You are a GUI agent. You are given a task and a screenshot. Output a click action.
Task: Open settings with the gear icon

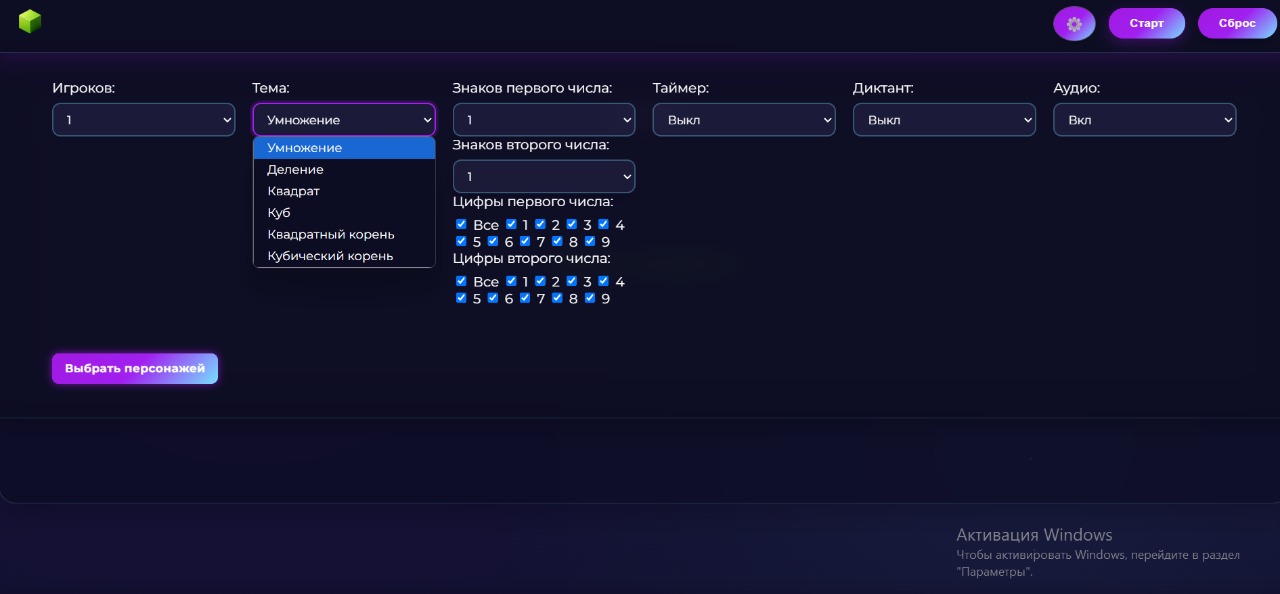[1074, 24]
